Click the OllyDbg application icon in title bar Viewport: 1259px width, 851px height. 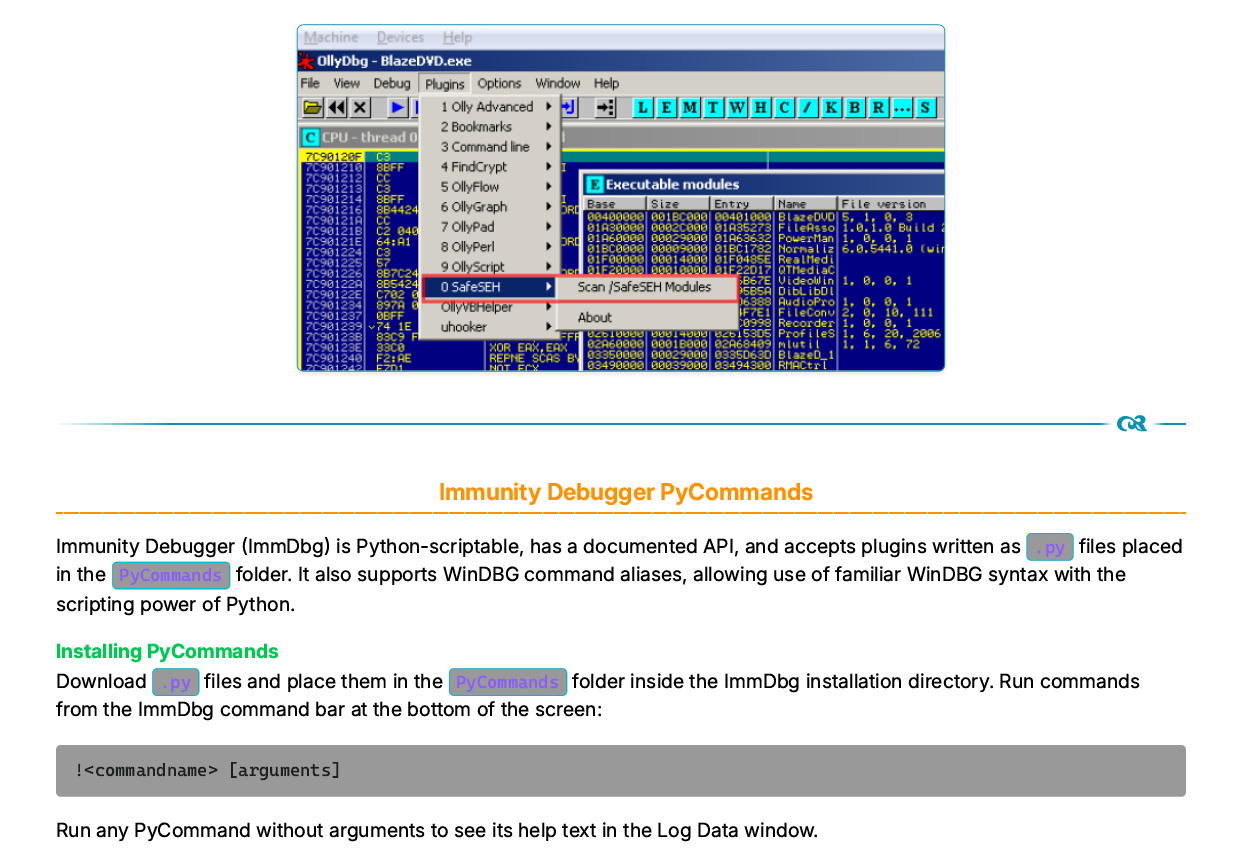[x=307, y=60]
